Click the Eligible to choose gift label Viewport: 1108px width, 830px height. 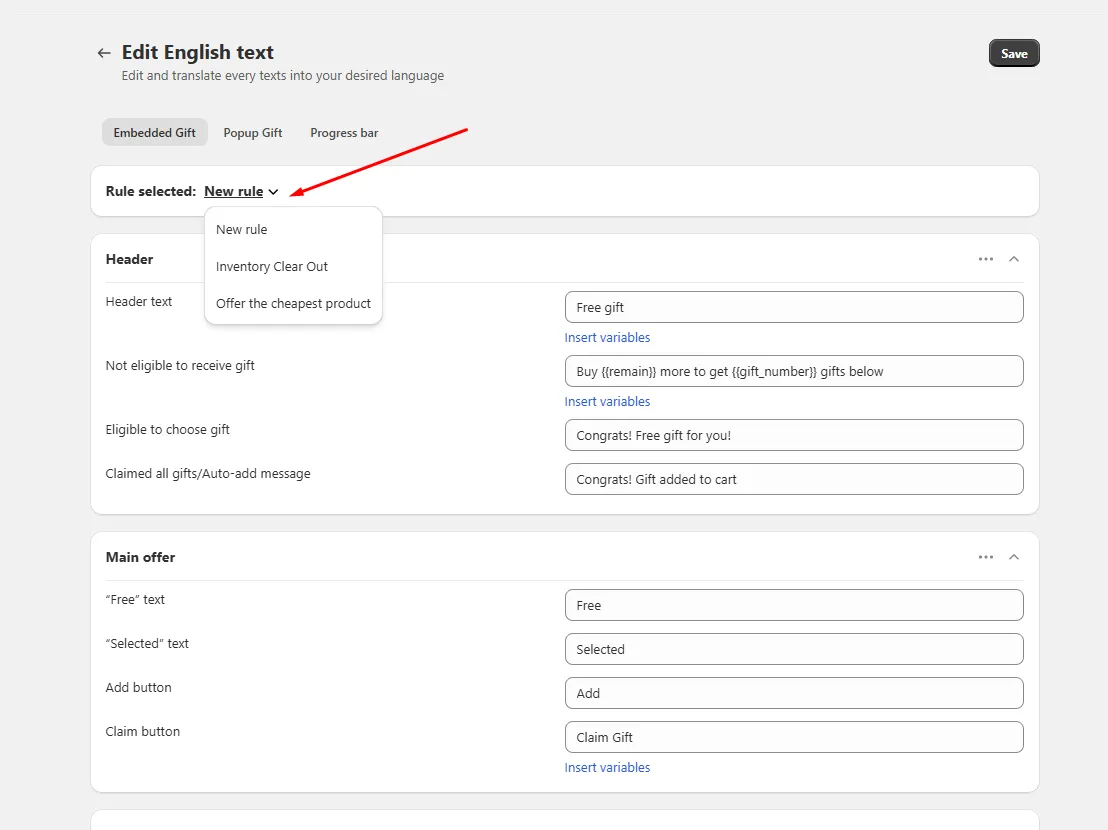pos(167,429)
